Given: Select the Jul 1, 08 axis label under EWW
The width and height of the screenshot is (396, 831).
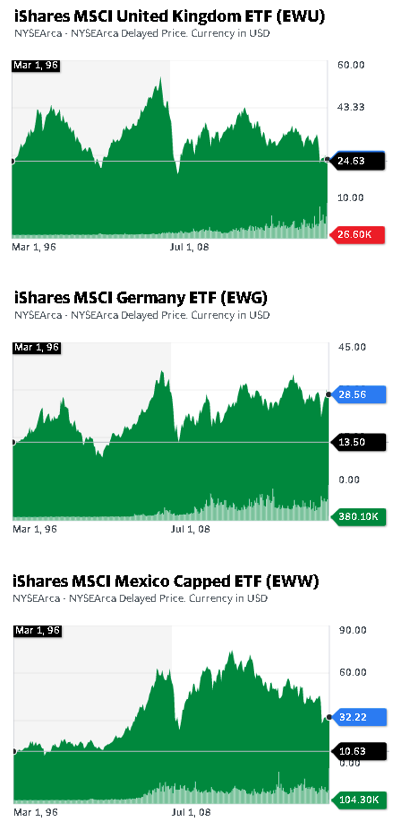Looking at the screenshot, I should pos(192,812).
